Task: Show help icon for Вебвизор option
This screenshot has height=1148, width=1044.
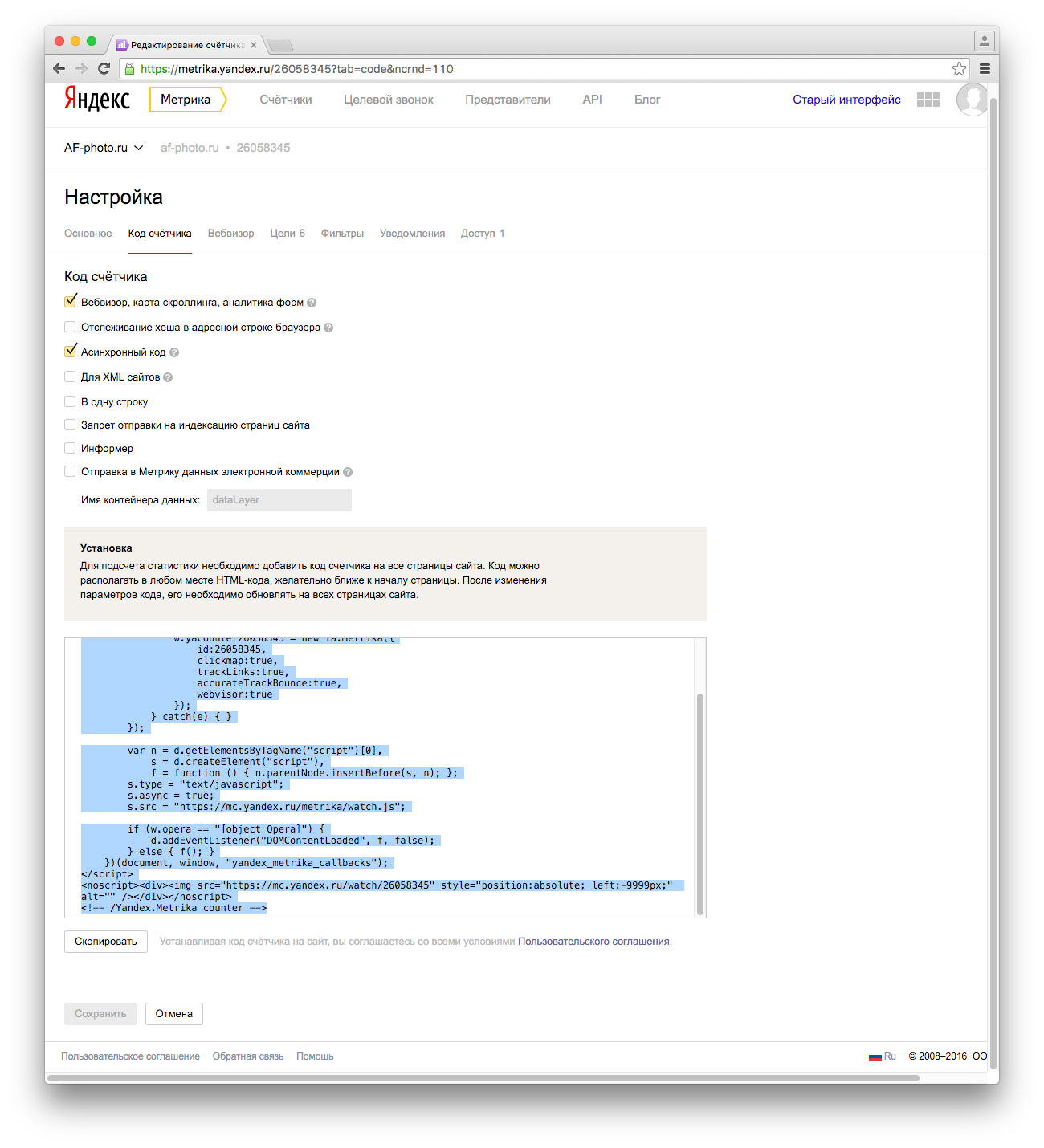Action: [x=312, y=303]
